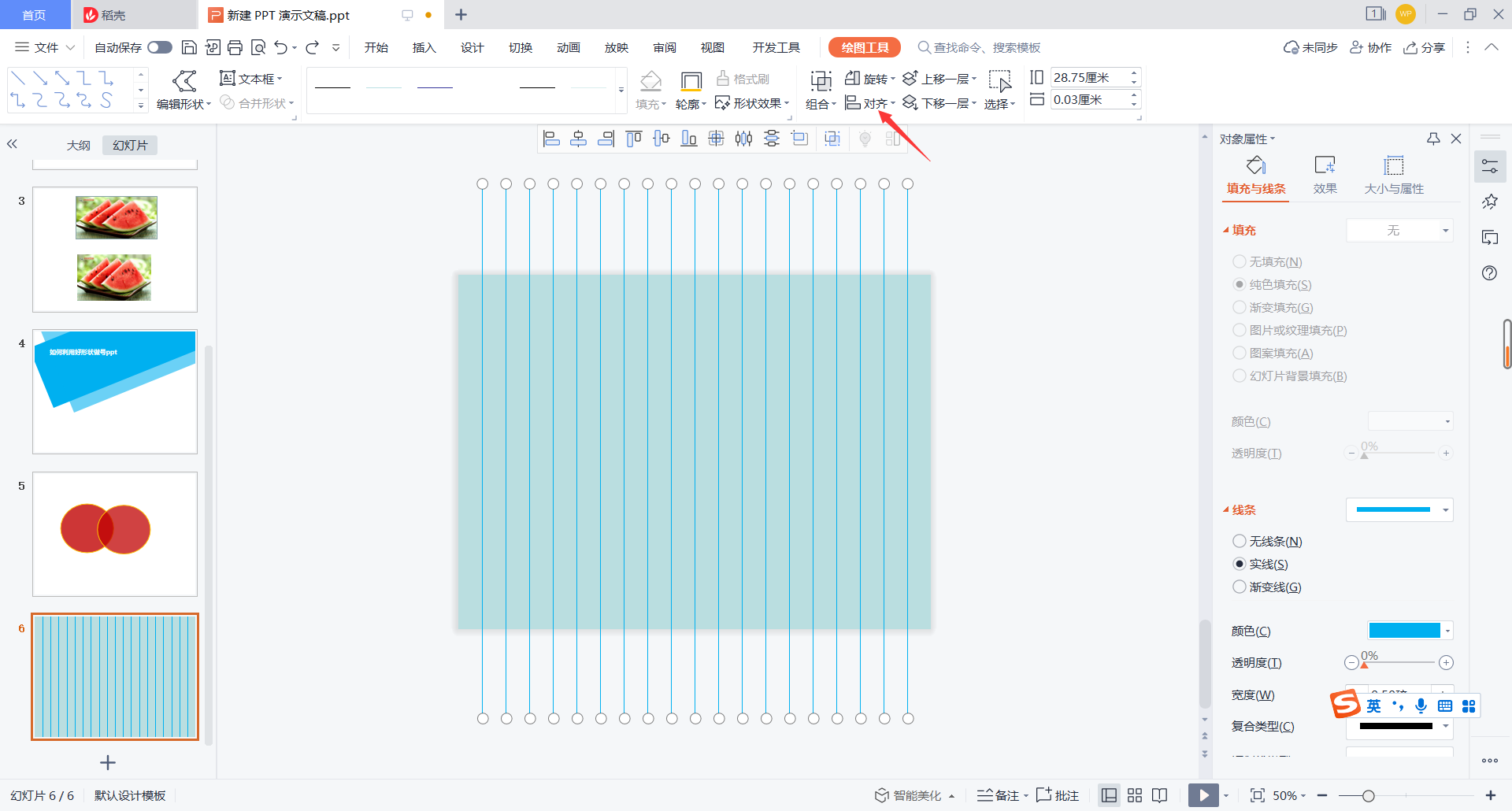Click the print icon
1512x811 pixels.
click(x=235, y=47)
